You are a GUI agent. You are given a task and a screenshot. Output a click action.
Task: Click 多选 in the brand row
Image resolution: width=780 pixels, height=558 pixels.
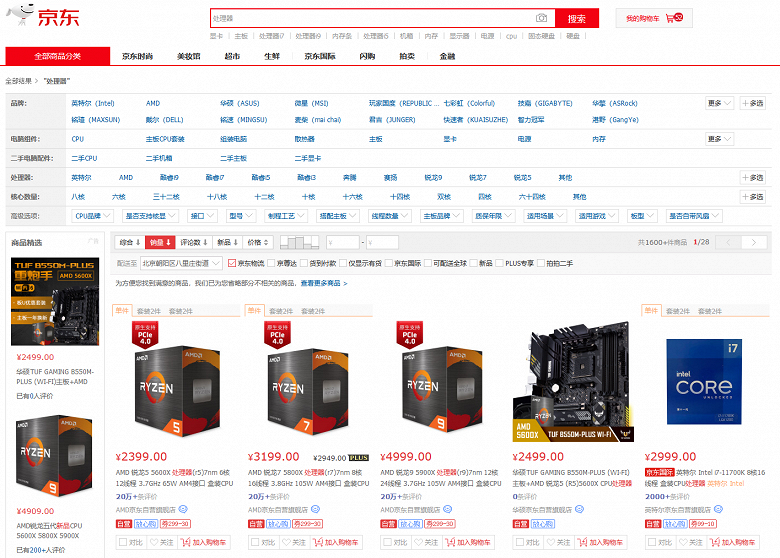tap(752, 103)
